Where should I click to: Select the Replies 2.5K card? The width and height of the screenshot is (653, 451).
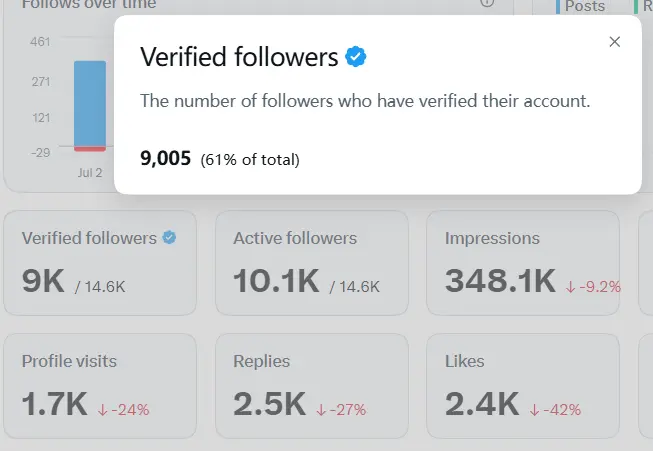tap(312, 386)
